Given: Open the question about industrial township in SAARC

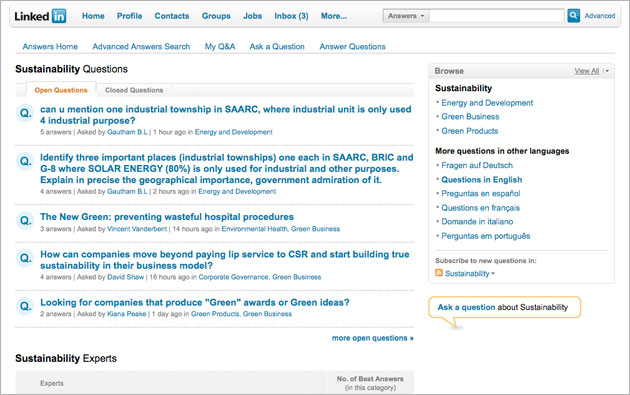Looking at the screenshot, I should click(225, 115).
